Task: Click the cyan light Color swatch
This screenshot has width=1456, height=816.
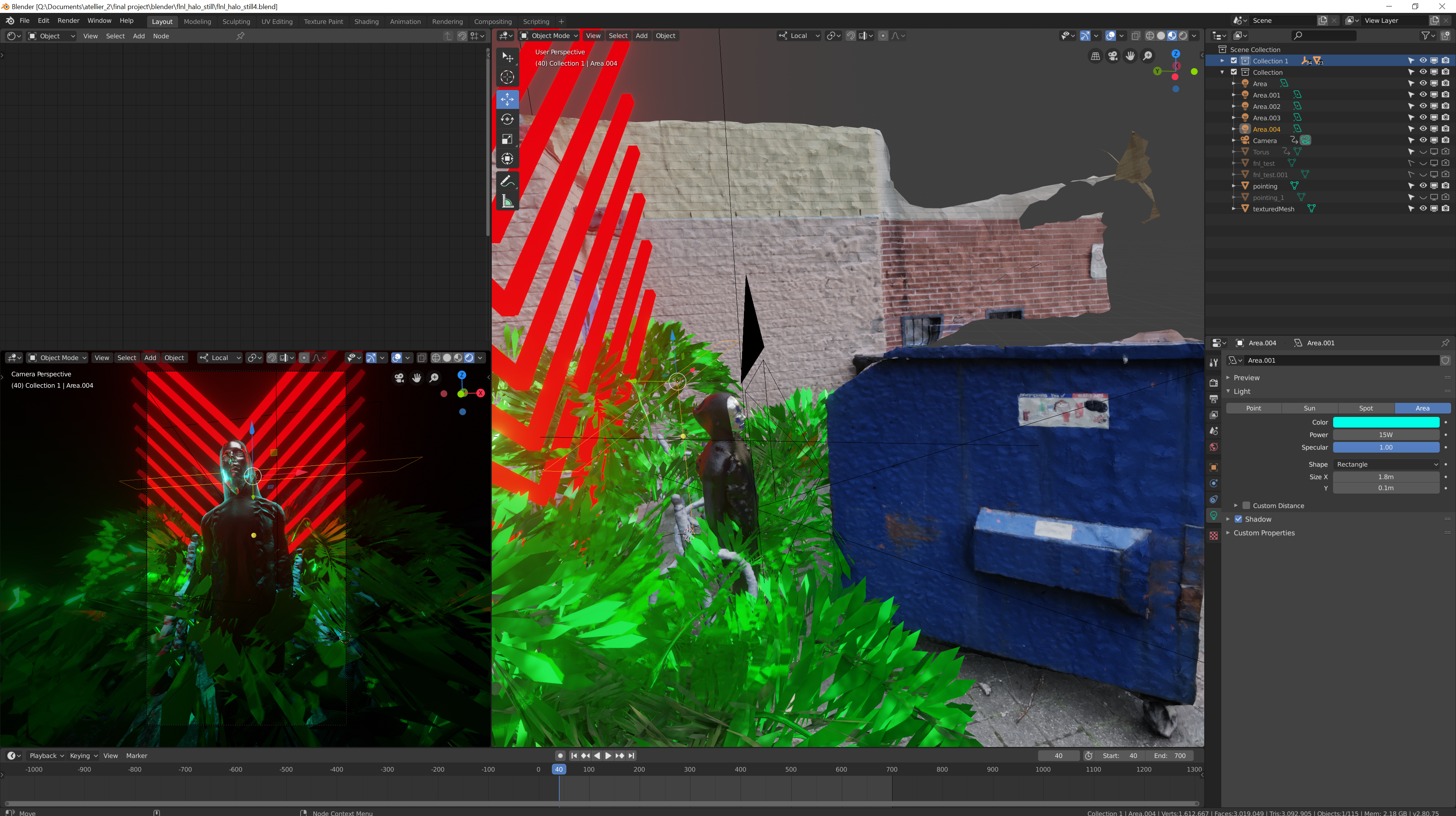Action: point(1386,423)
